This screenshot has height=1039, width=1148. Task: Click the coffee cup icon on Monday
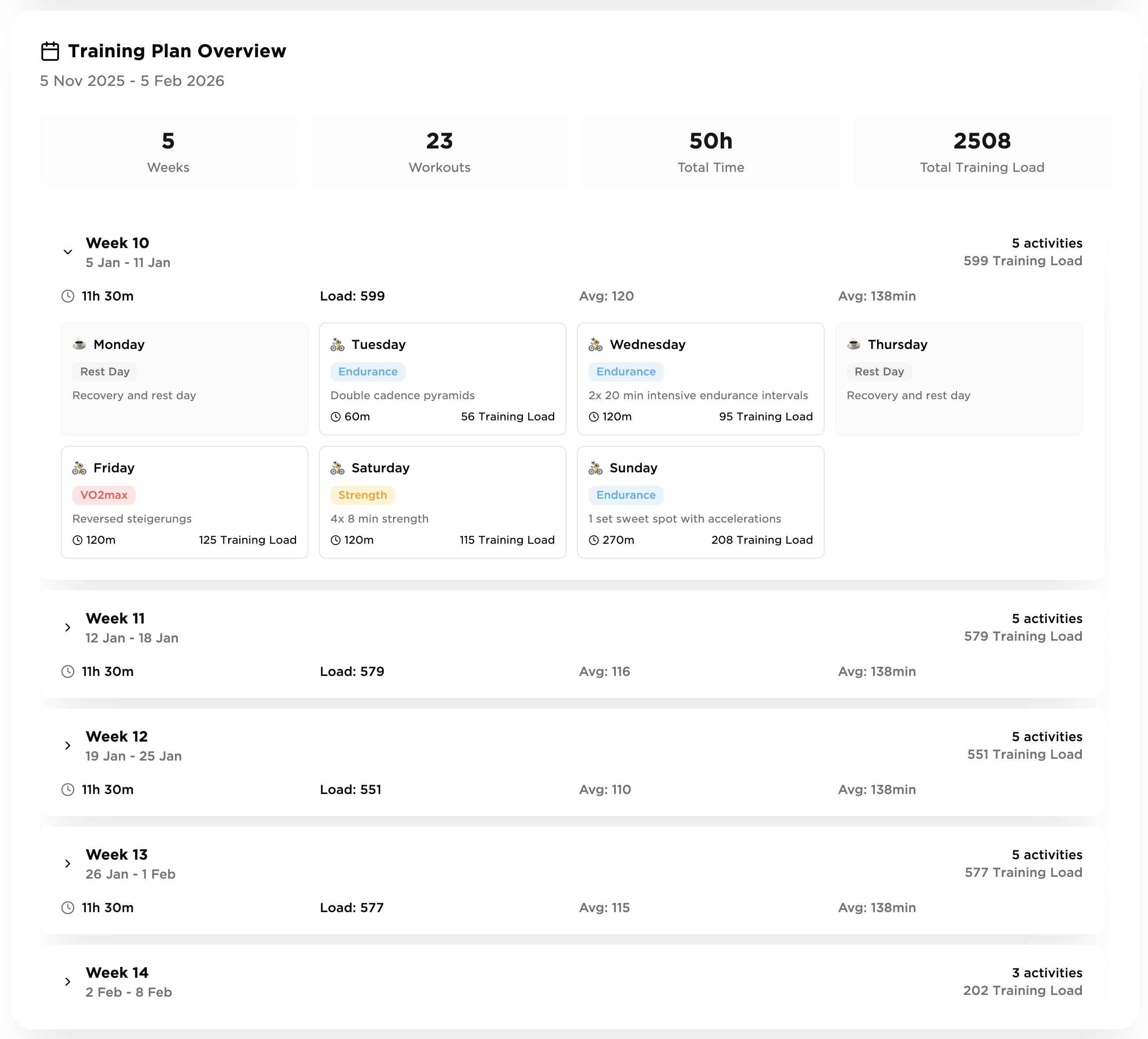[x=79, y=345]
